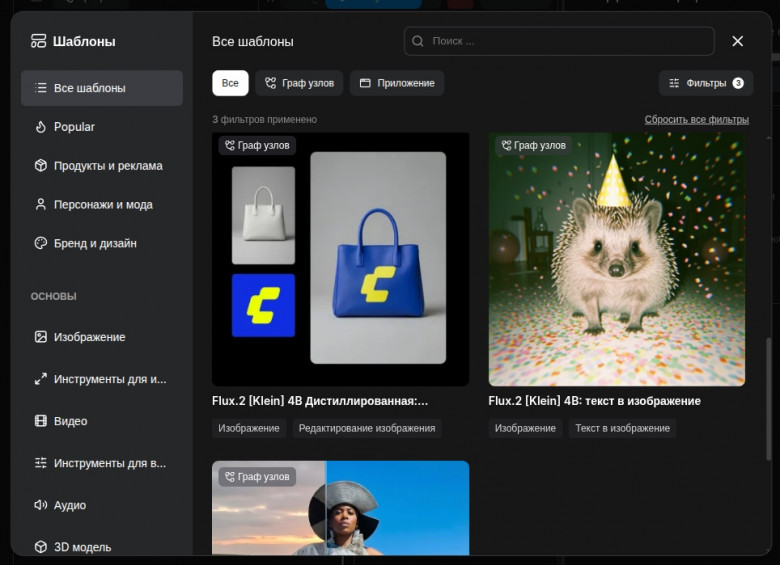780x565 pixels.
Task: Click Сбросить все фильтры link
Action: pyautogui.click(x=696, y=119)
